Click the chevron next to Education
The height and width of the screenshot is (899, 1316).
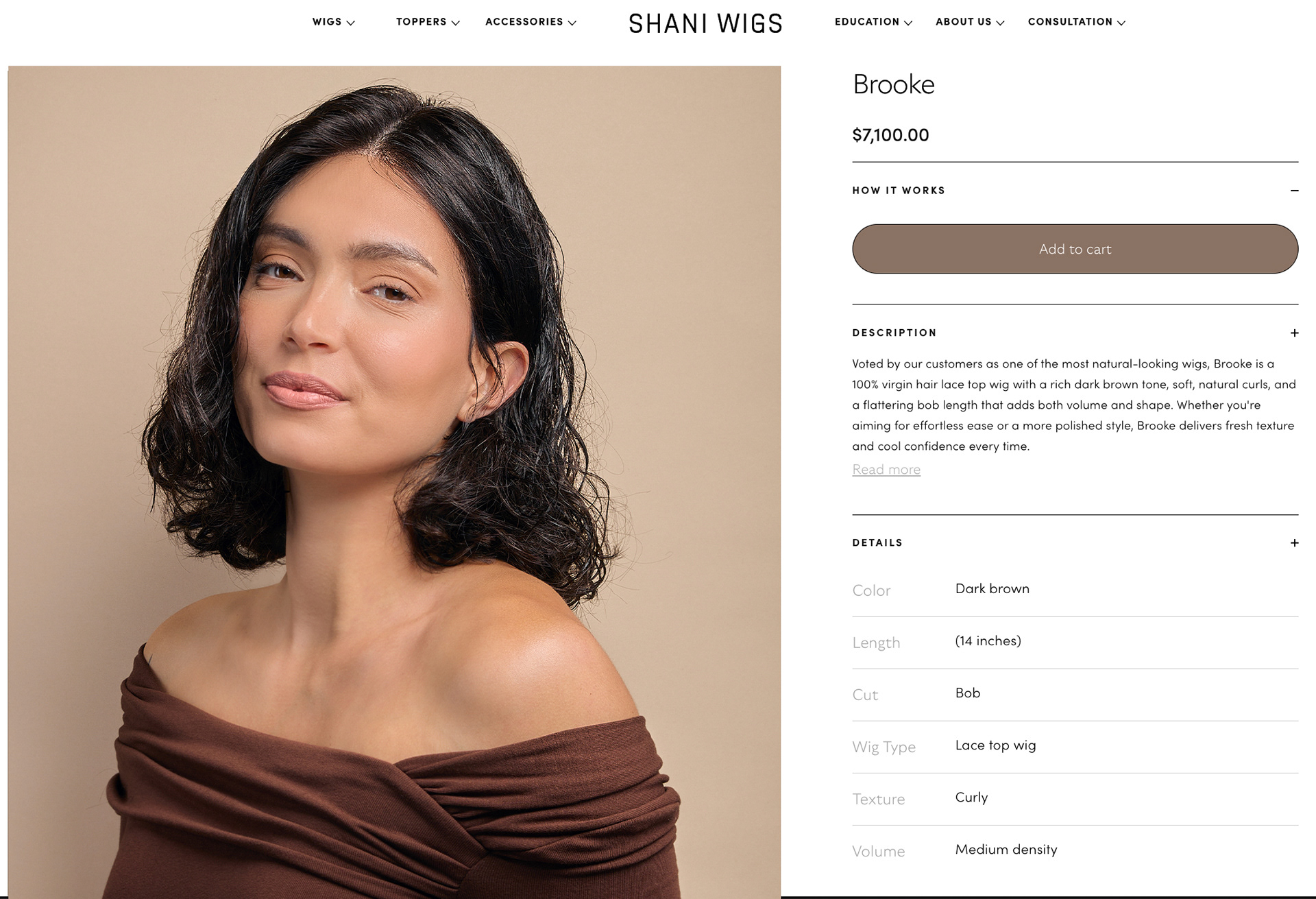[908, 23]
